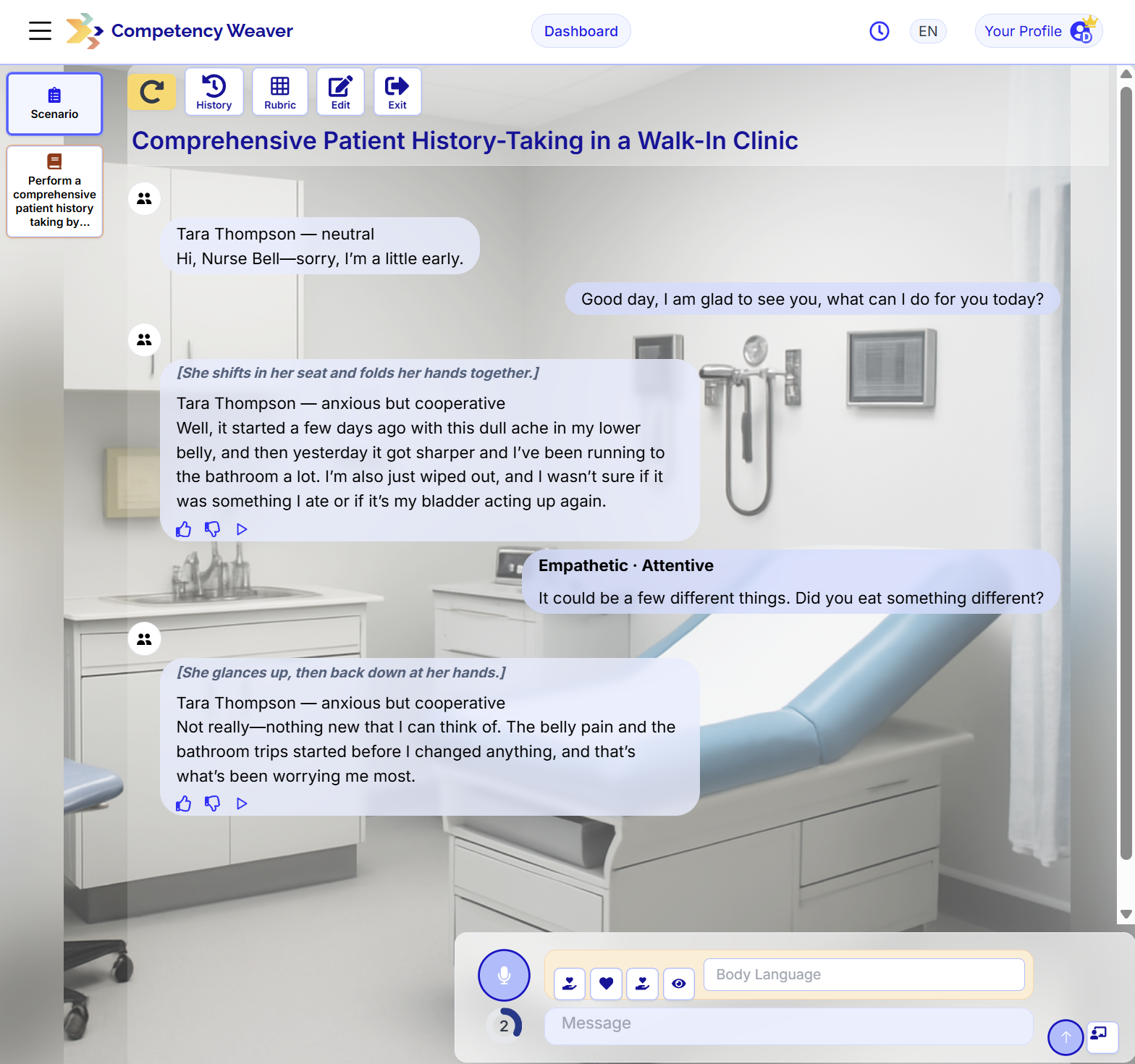This screenshot has height=1064, width=1135.
Task: Open Your Profile menu
Action: [1039, 31]
